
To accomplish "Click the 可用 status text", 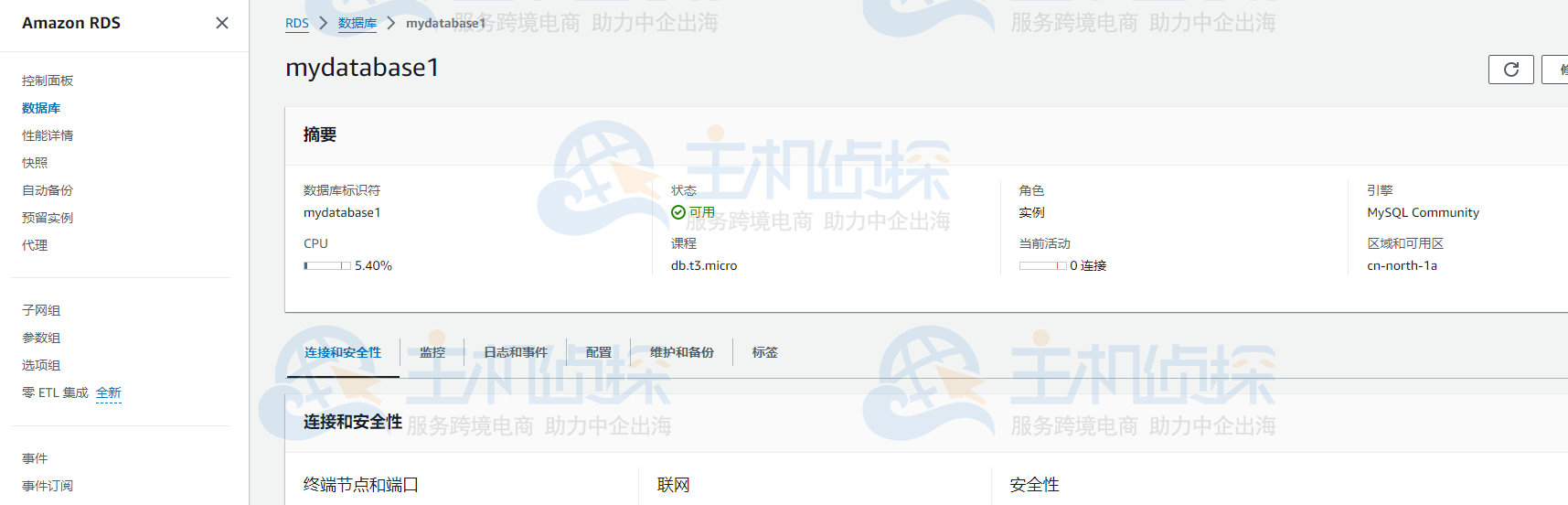I will (x=702, y=212).
